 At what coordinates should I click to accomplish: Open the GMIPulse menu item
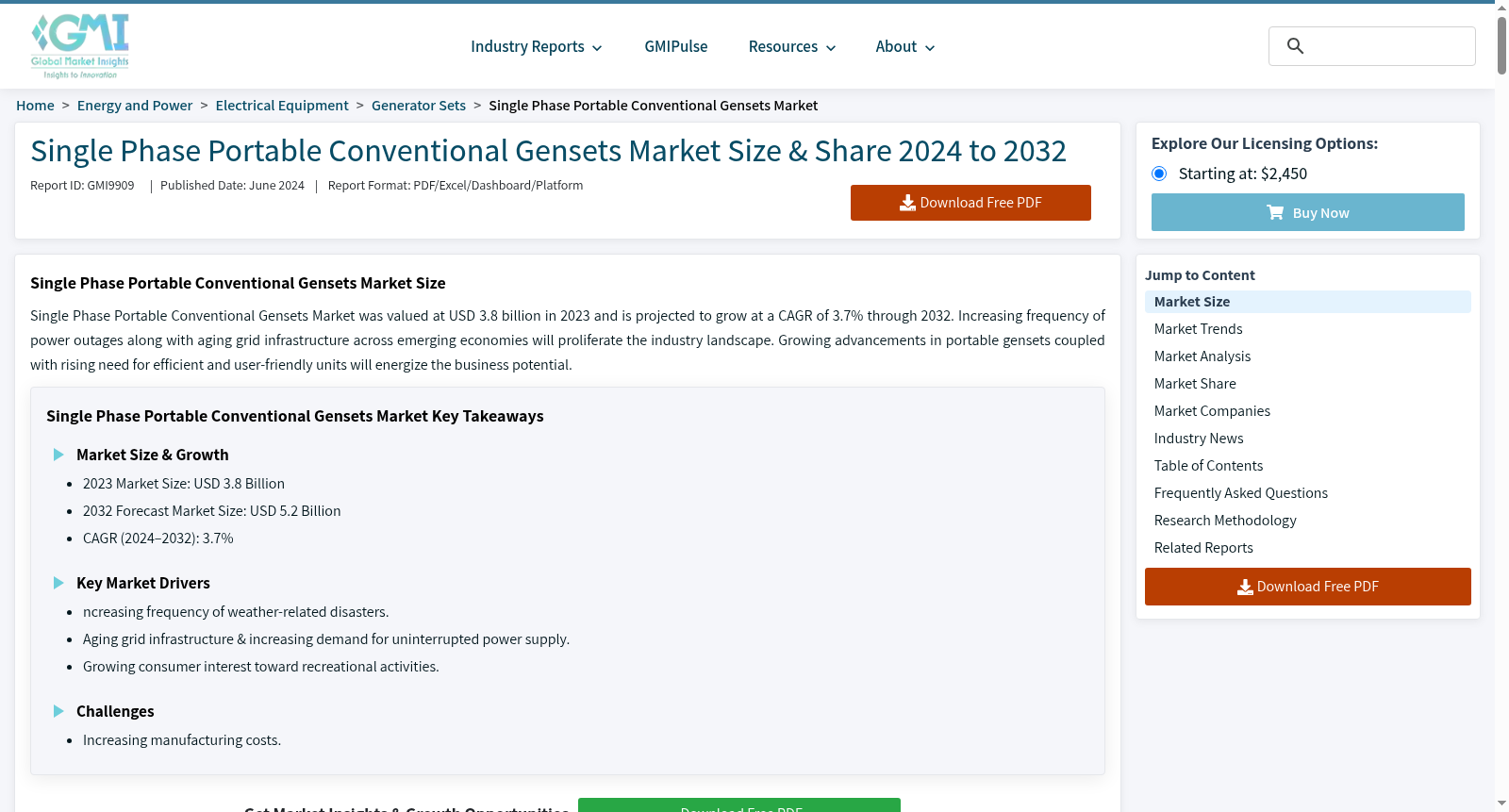coord(675,46)
